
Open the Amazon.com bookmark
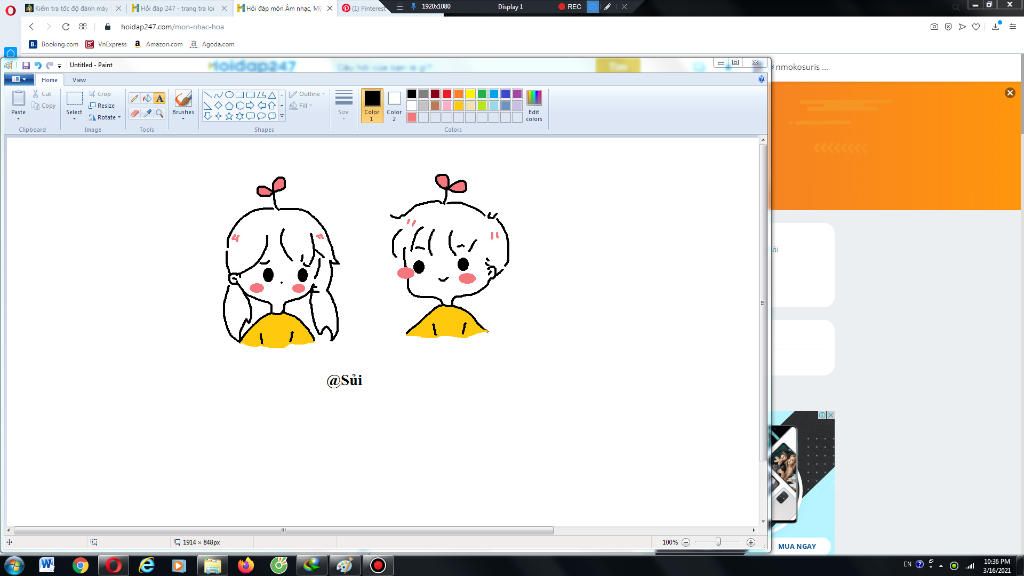tap(158, 44)
